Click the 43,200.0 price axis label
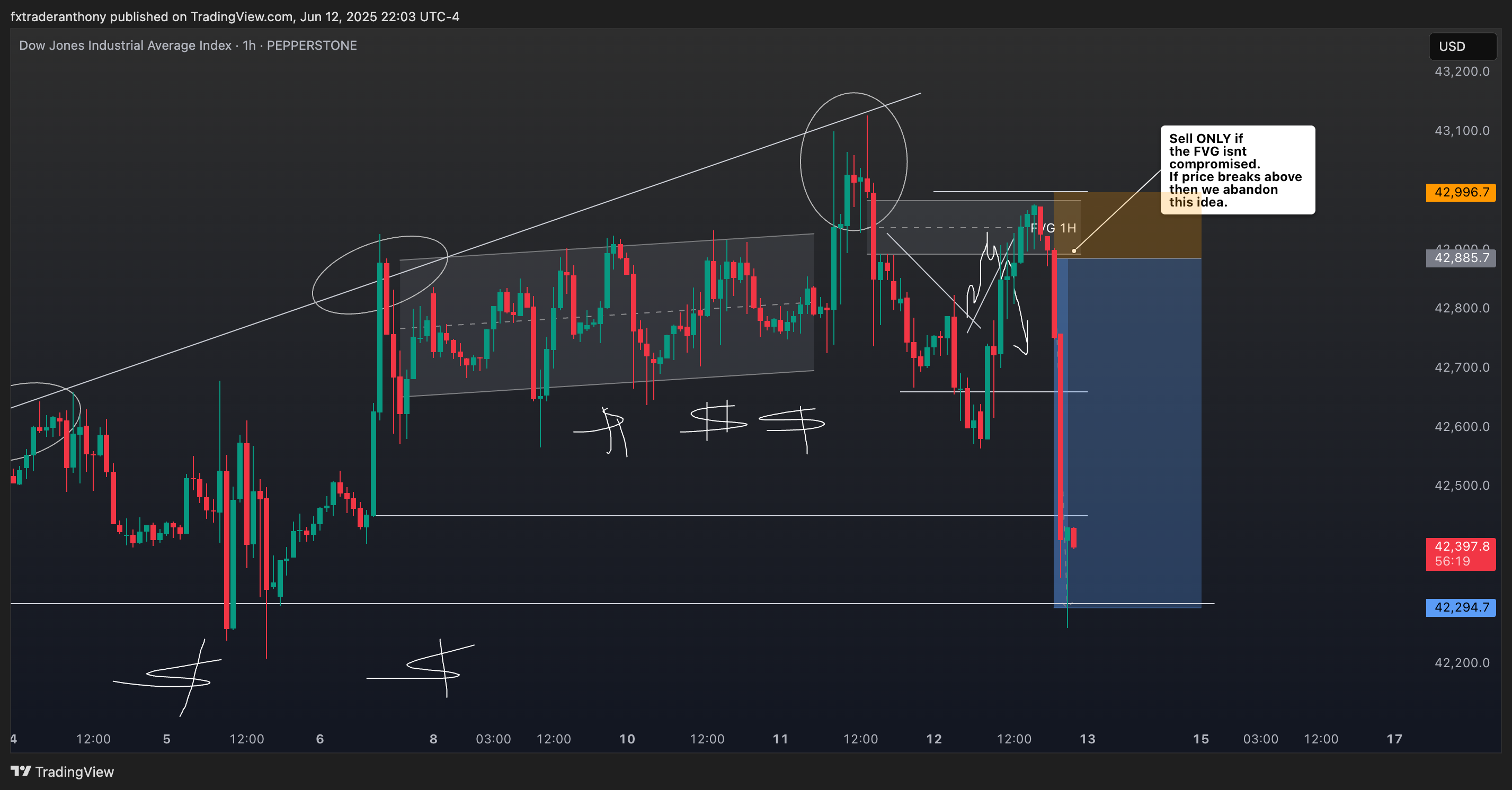Image resolution: width=1512 pixels, height=790 pixels. coord(1462,71)
